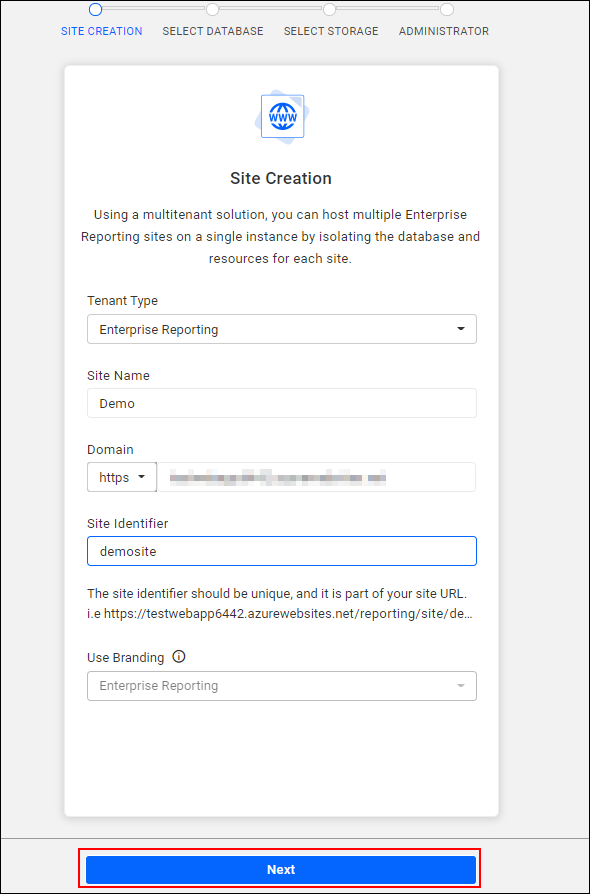Go to the Administrator step
Screen dimensions: 590x894
(x=443, y=31)
